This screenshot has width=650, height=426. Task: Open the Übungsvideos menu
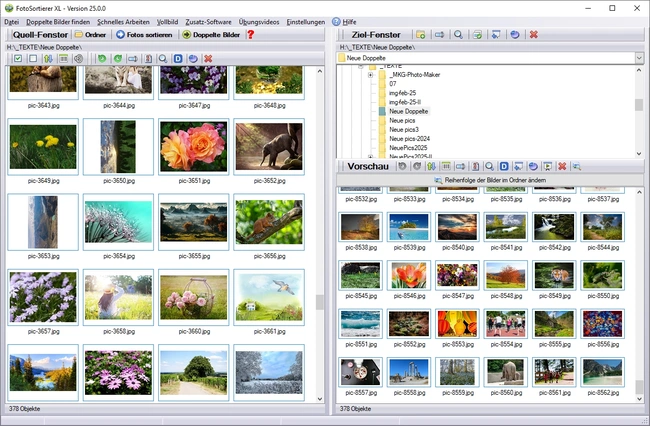coord(259,22)
